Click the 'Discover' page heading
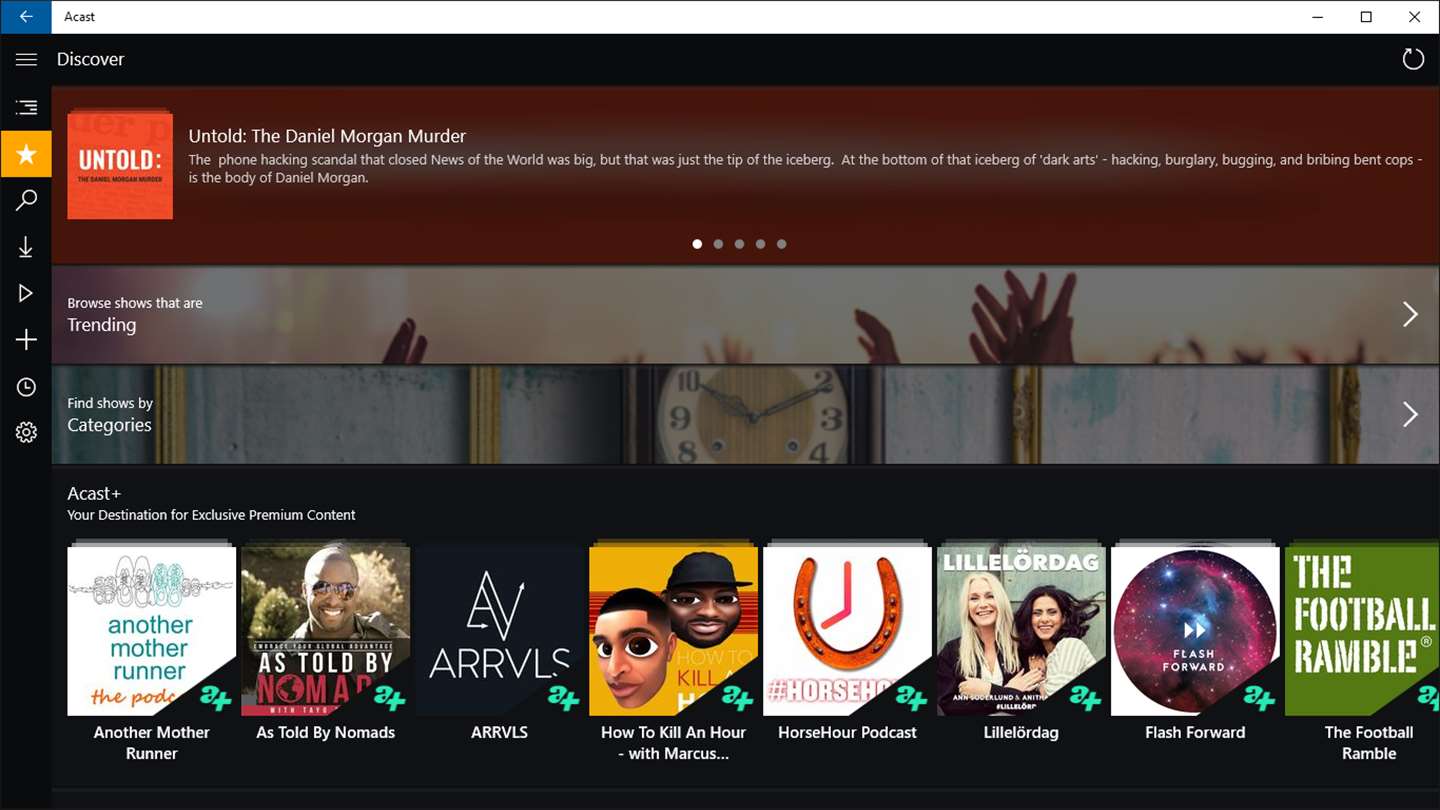1440x810 pixels. point(90,59)
